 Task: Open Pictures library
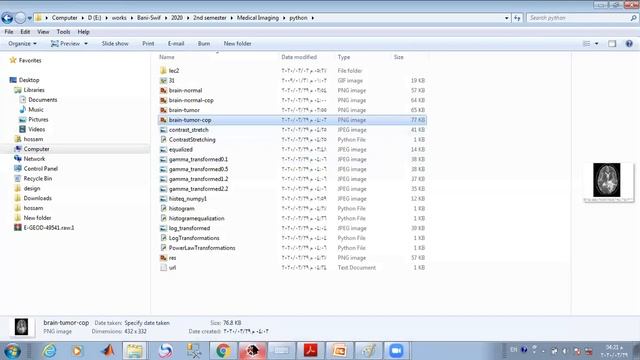38,120
